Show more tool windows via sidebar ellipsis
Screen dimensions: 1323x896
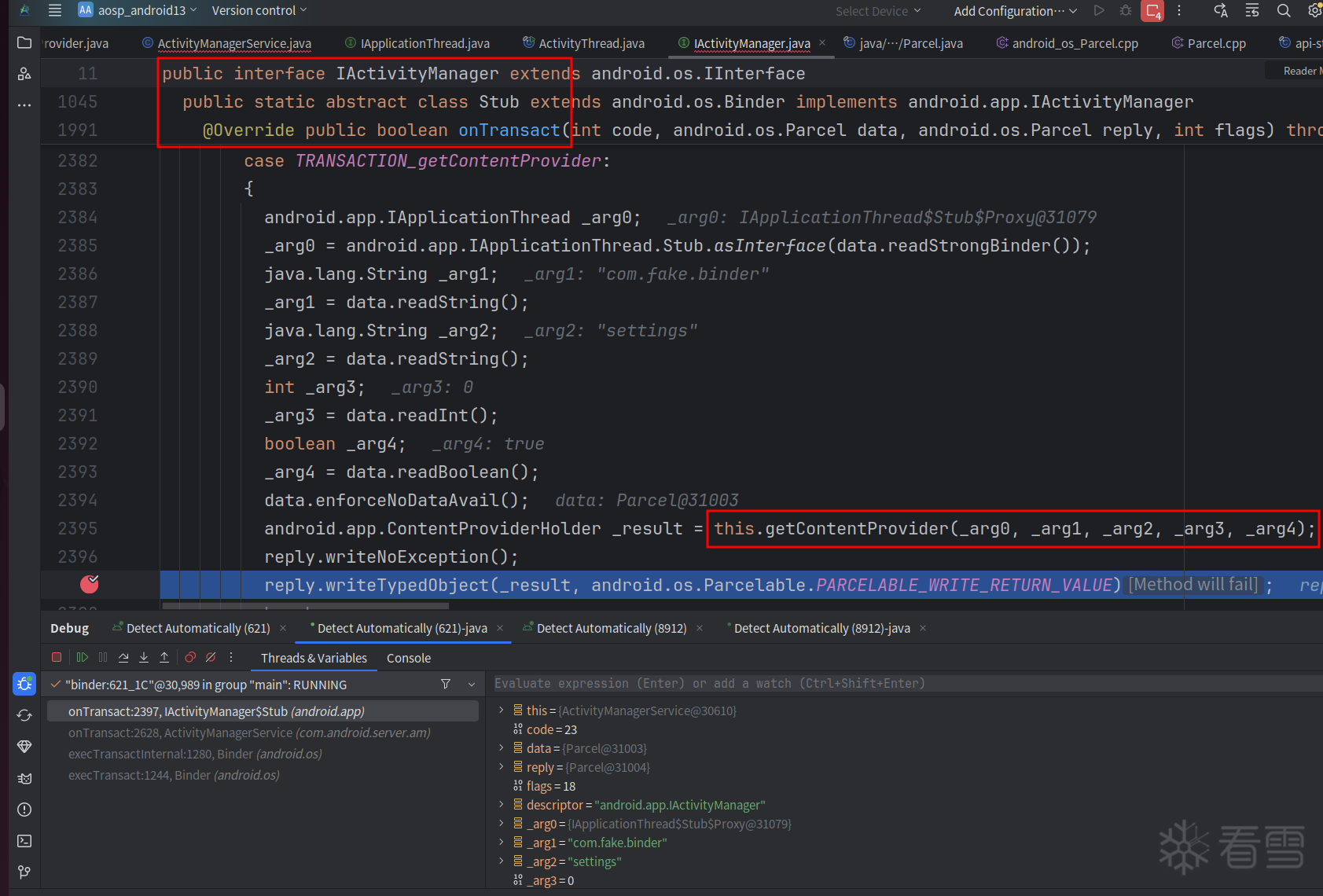(x=24, y=105)
